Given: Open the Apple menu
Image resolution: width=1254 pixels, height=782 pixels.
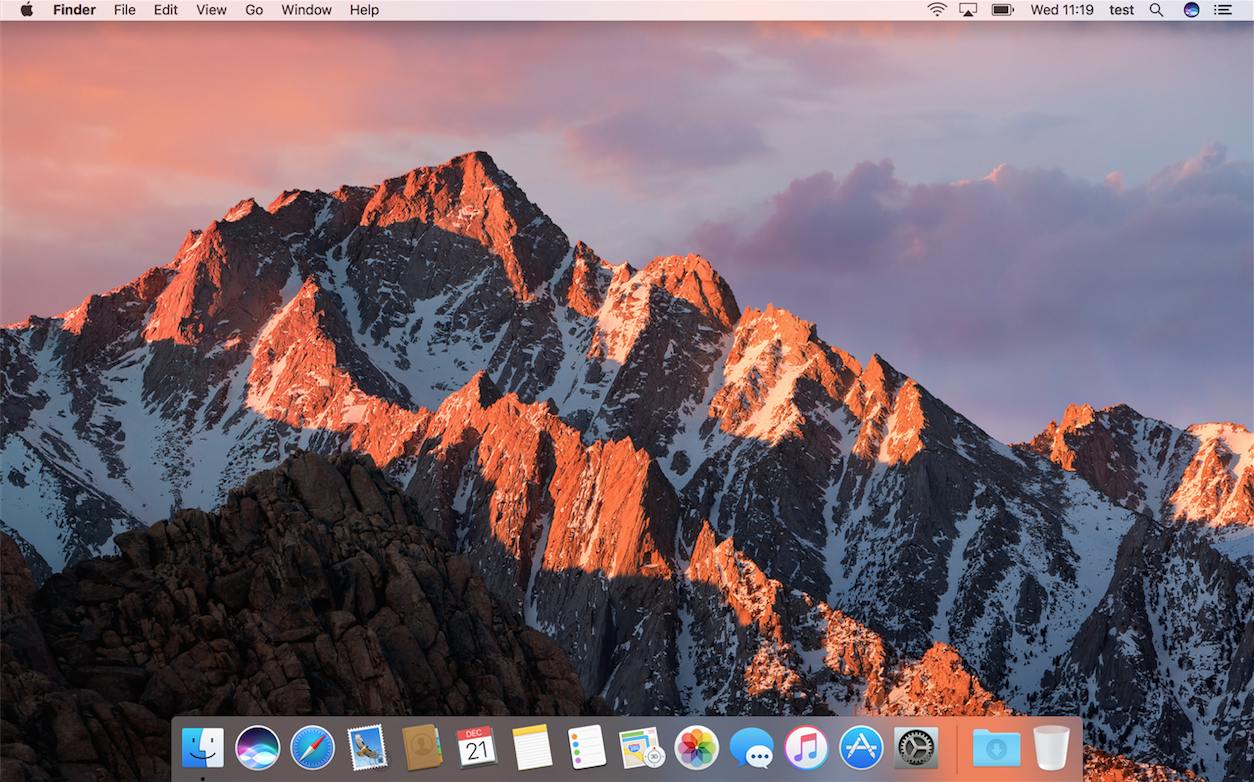Looking at the screenshot, I should click(x=27, y=10).
